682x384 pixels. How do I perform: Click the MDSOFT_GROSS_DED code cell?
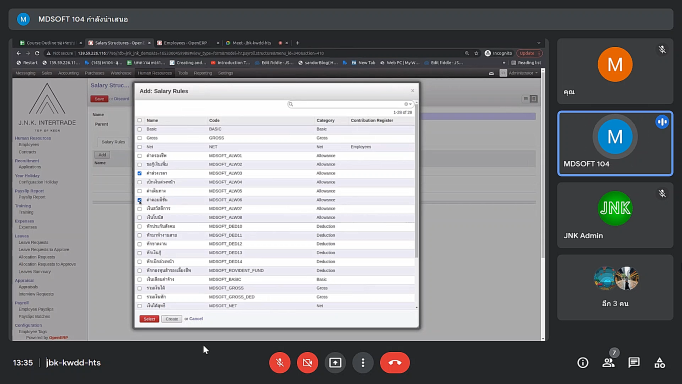click(x=232, y=297)
